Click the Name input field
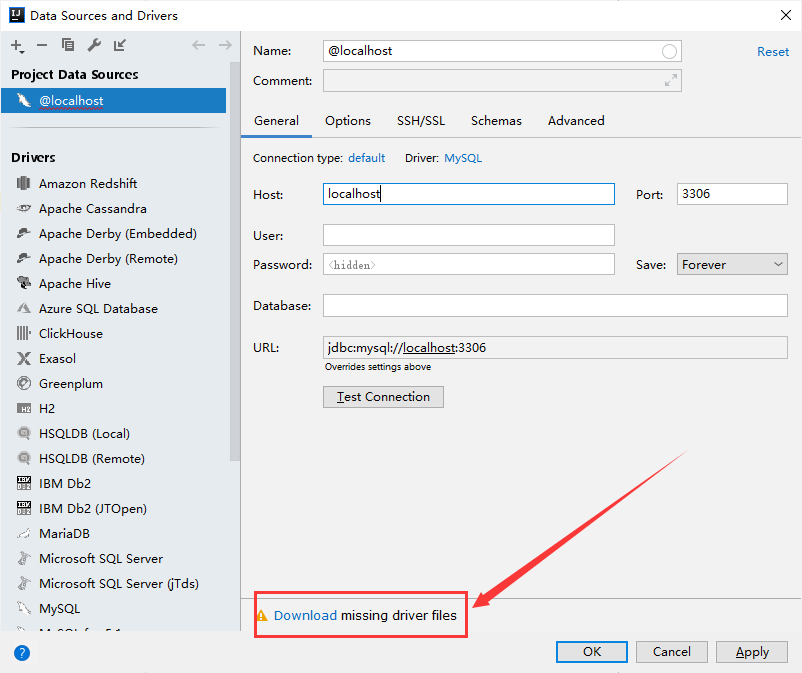This screenshot has height=673, width=802. click(x=502, y=51)
